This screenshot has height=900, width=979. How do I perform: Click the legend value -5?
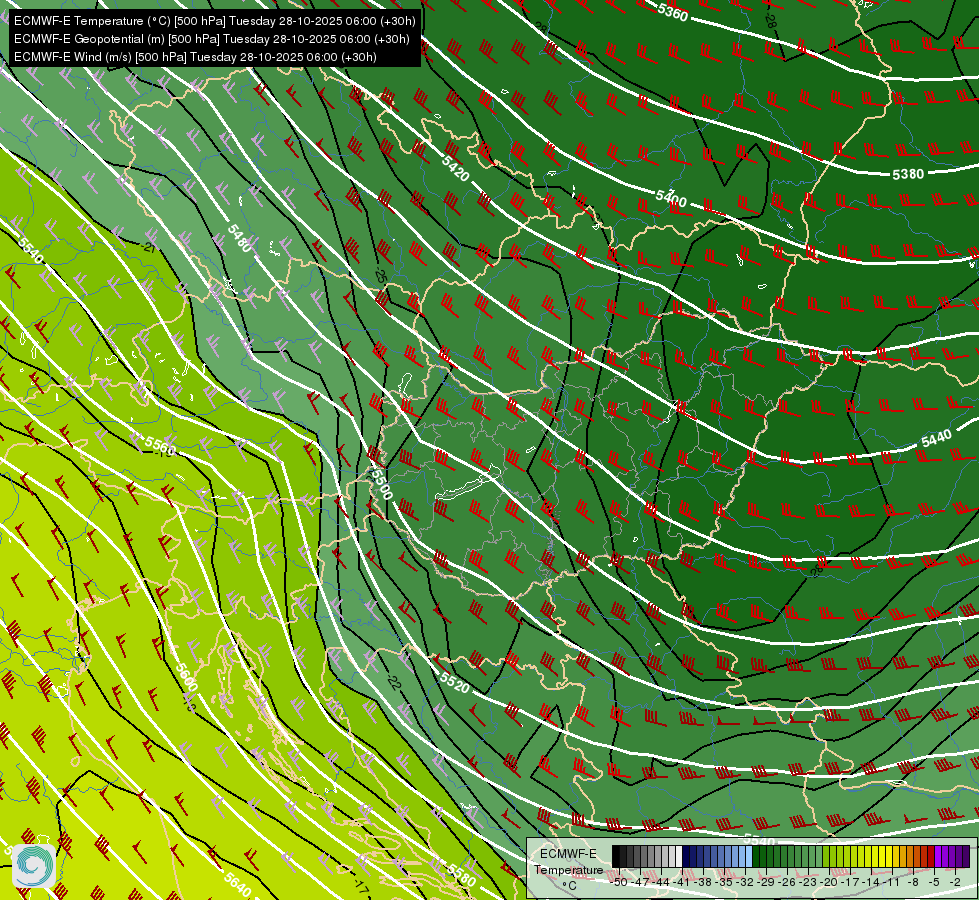point(934,882)
